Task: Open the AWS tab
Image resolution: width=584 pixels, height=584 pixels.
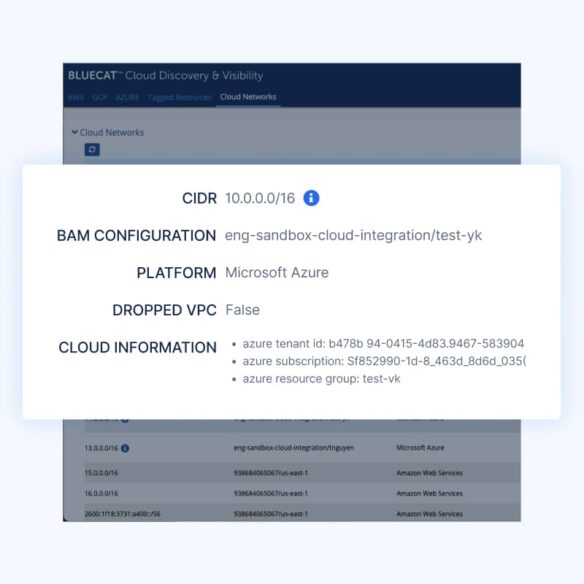Action: pos(76,98)
